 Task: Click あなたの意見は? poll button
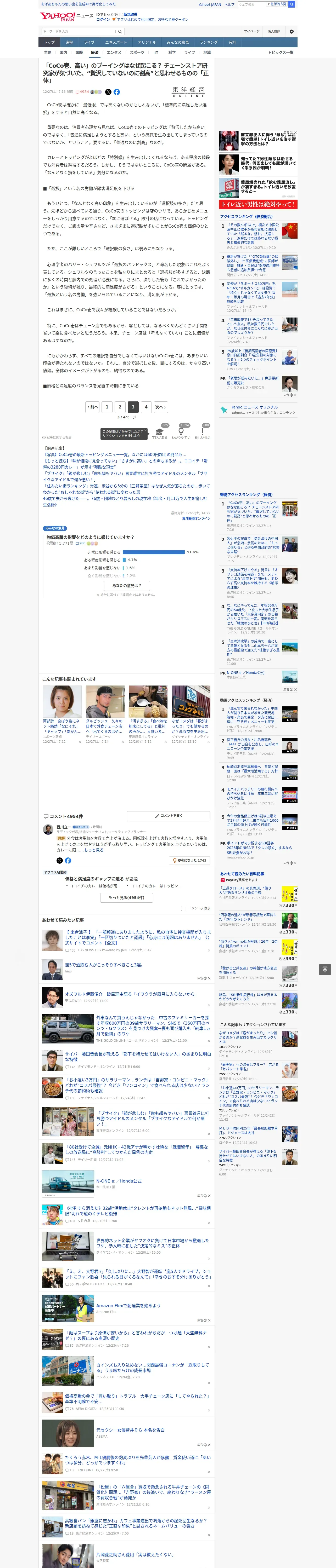click(127, 586)
